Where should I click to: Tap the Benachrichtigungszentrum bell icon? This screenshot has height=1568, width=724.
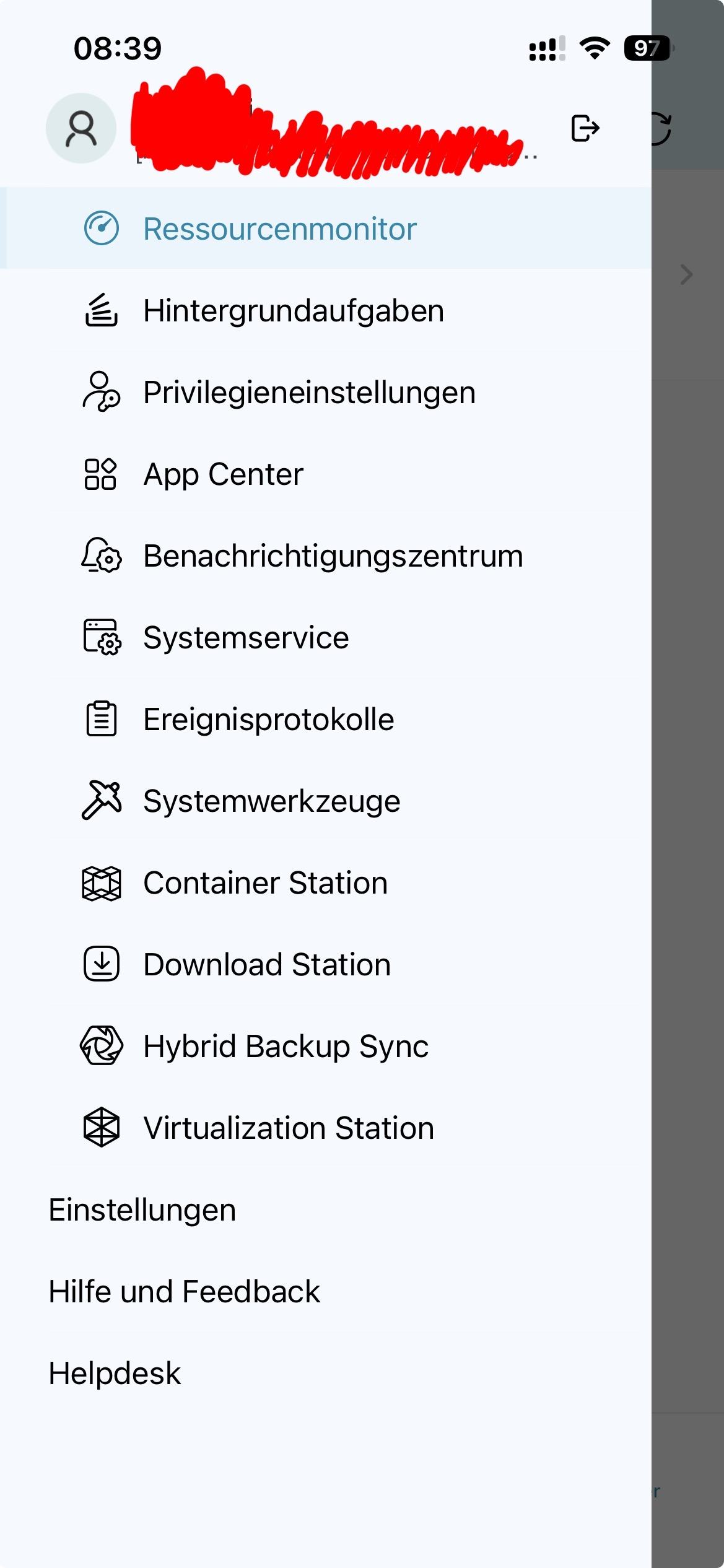[102, 555]
